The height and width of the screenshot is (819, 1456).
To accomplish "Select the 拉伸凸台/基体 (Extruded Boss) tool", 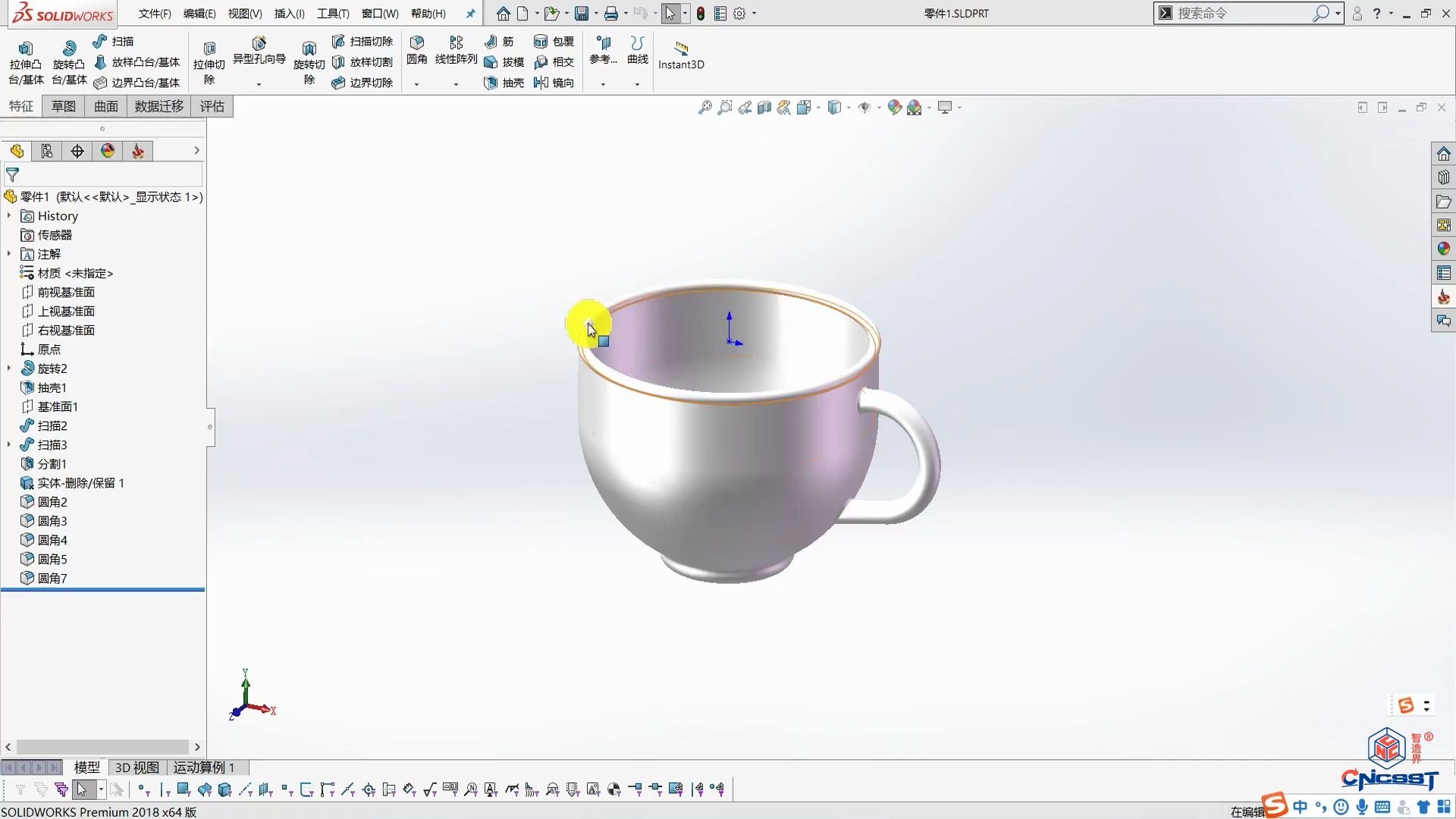I will tap(25, 61).
